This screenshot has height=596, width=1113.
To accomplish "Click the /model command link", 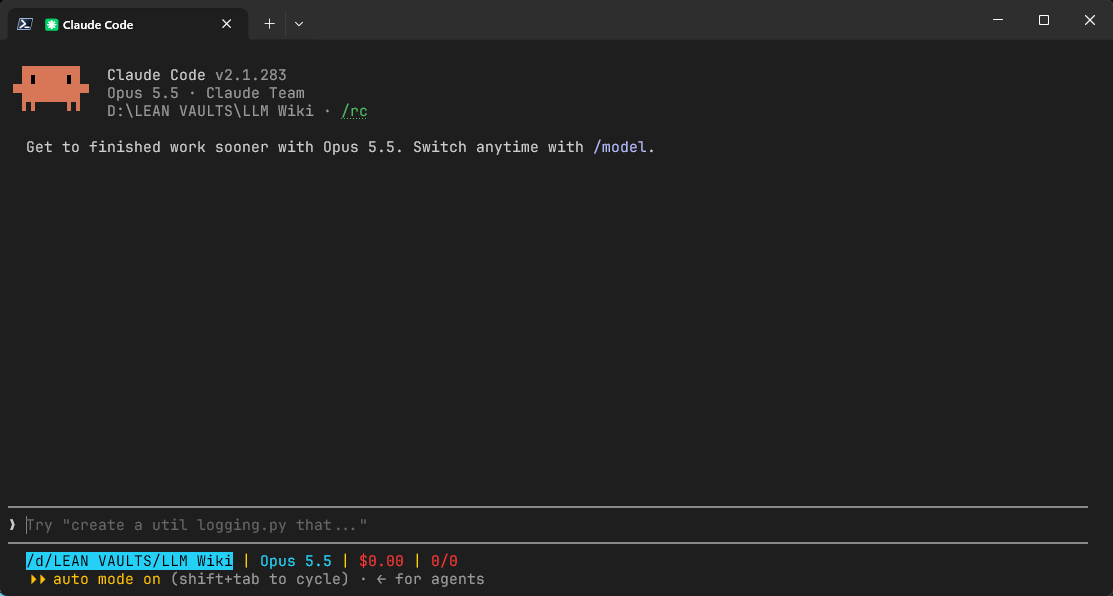I will 620,148.
